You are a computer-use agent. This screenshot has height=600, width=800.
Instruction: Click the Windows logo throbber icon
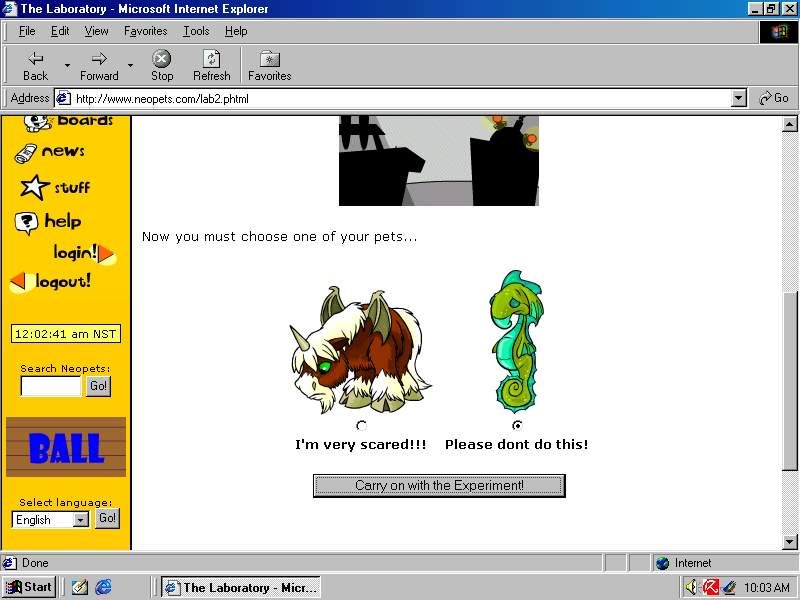[x=779, y=32]
